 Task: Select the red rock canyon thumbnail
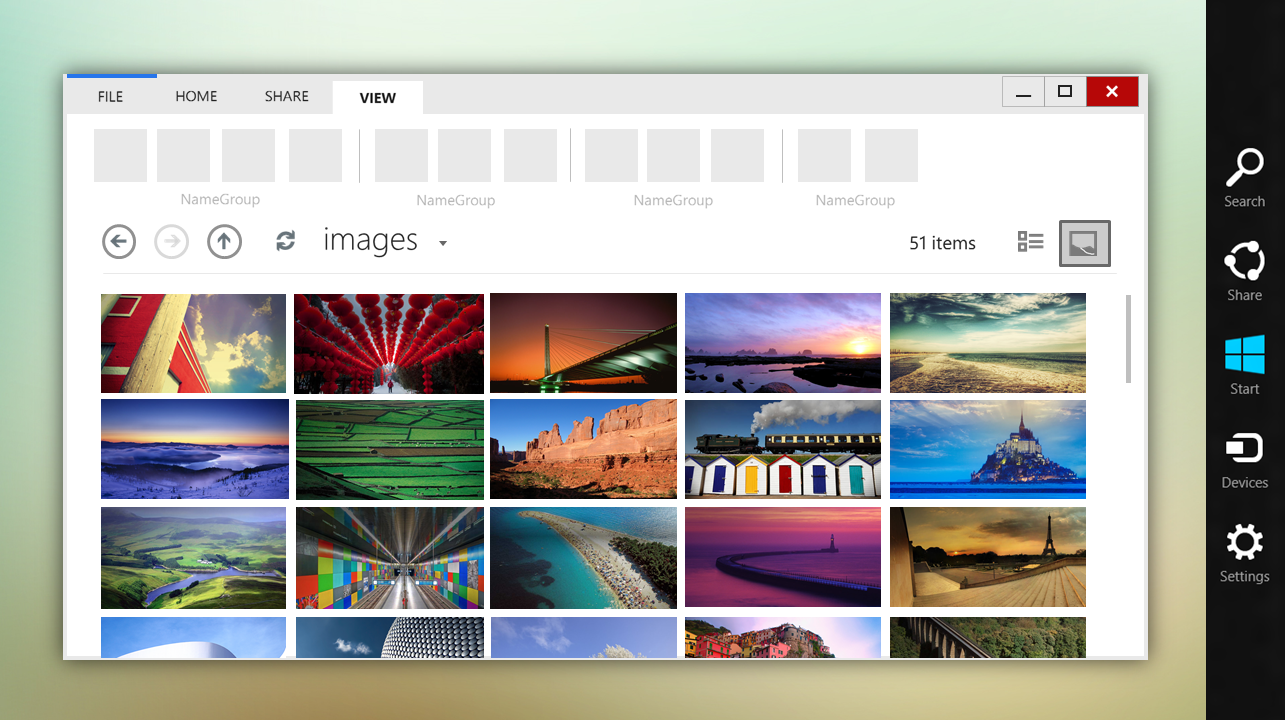(583, 449)
